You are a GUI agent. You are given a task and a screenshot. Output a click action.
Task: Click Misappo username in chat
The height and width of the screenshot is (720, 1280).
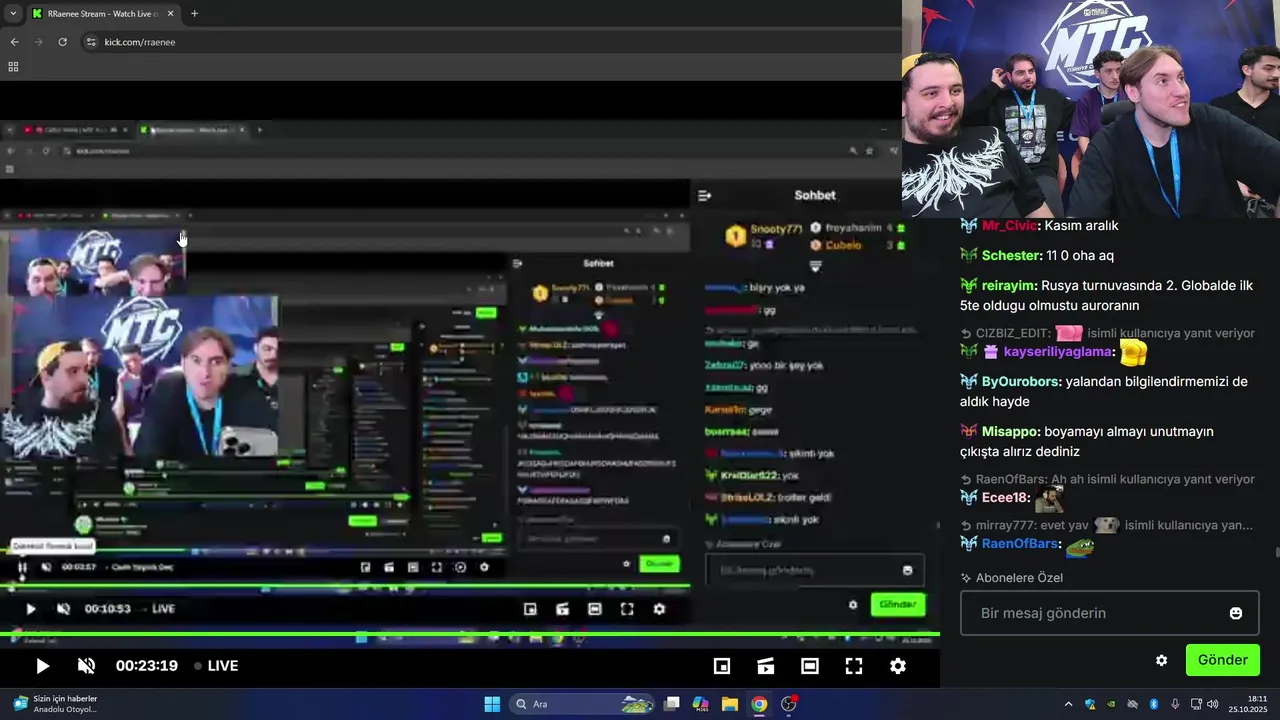coord(1010,432)
